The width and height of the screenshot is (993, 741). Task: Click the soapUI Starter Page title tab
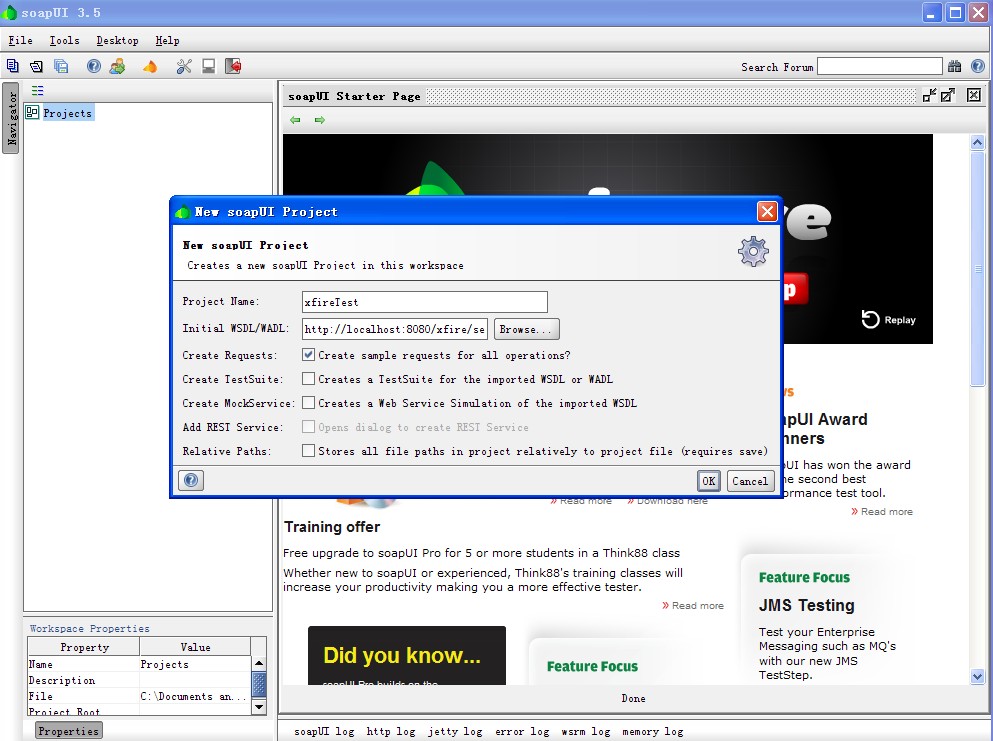coord(354,96)
